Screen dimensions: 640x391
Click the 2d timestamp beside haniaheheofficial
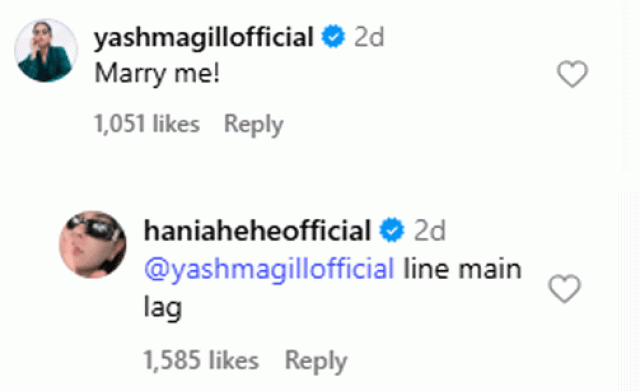coord(429,231)
